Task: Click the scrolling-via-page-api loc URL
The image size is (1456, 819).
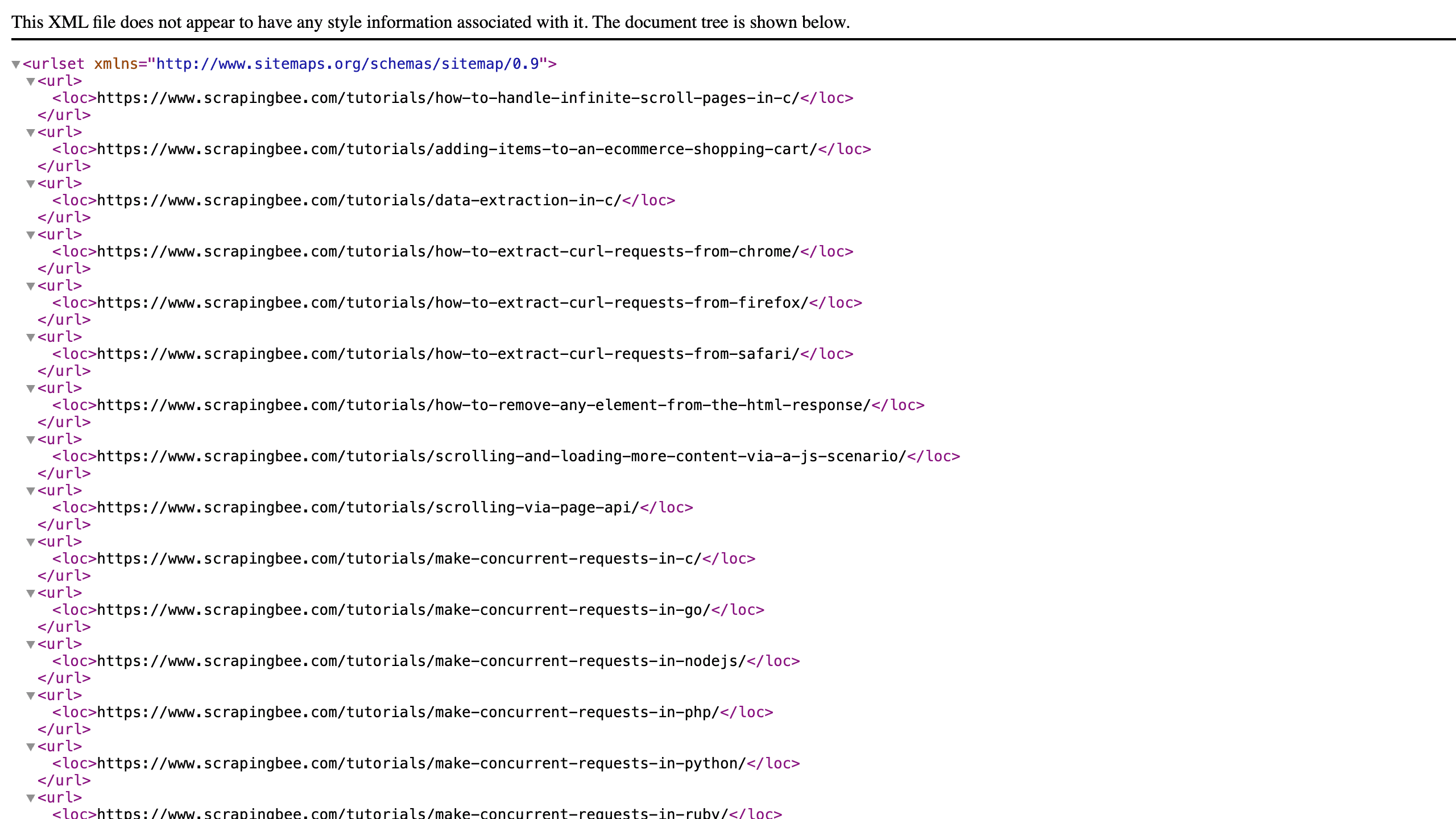Action: point(369,507)
